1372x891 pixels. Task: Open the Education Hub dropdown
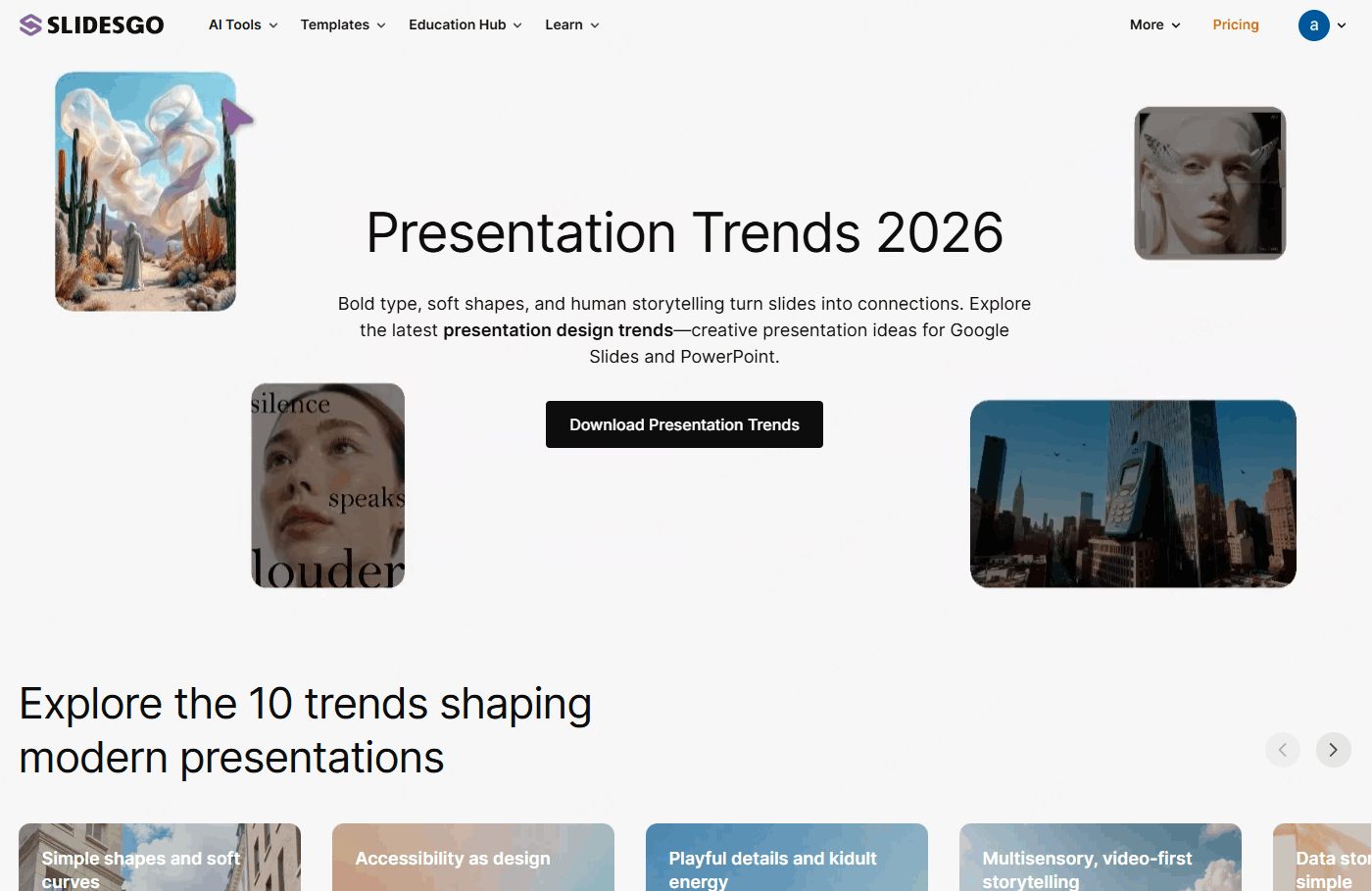click(x=465, y=25)
